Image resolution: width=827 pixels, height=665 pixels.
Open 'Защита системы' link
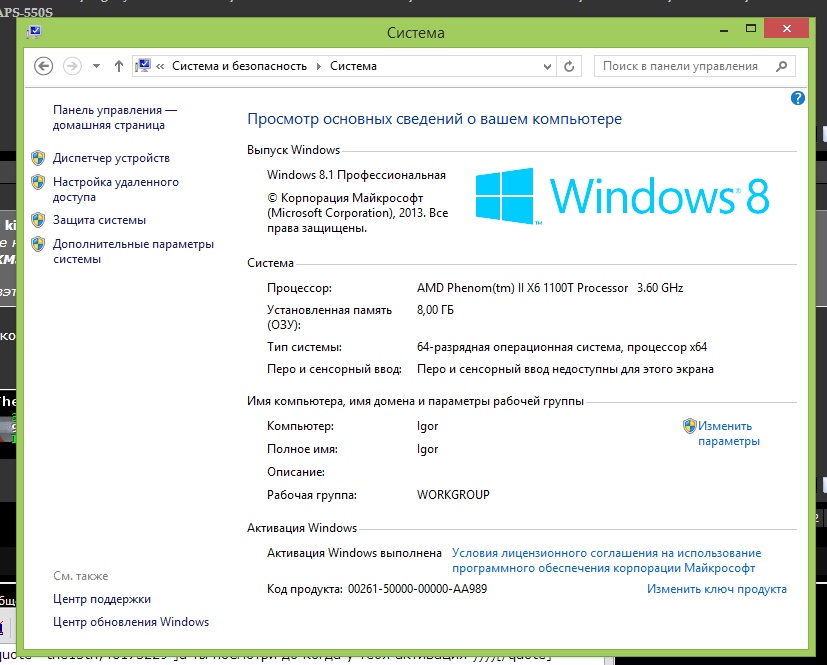point(99,220)
